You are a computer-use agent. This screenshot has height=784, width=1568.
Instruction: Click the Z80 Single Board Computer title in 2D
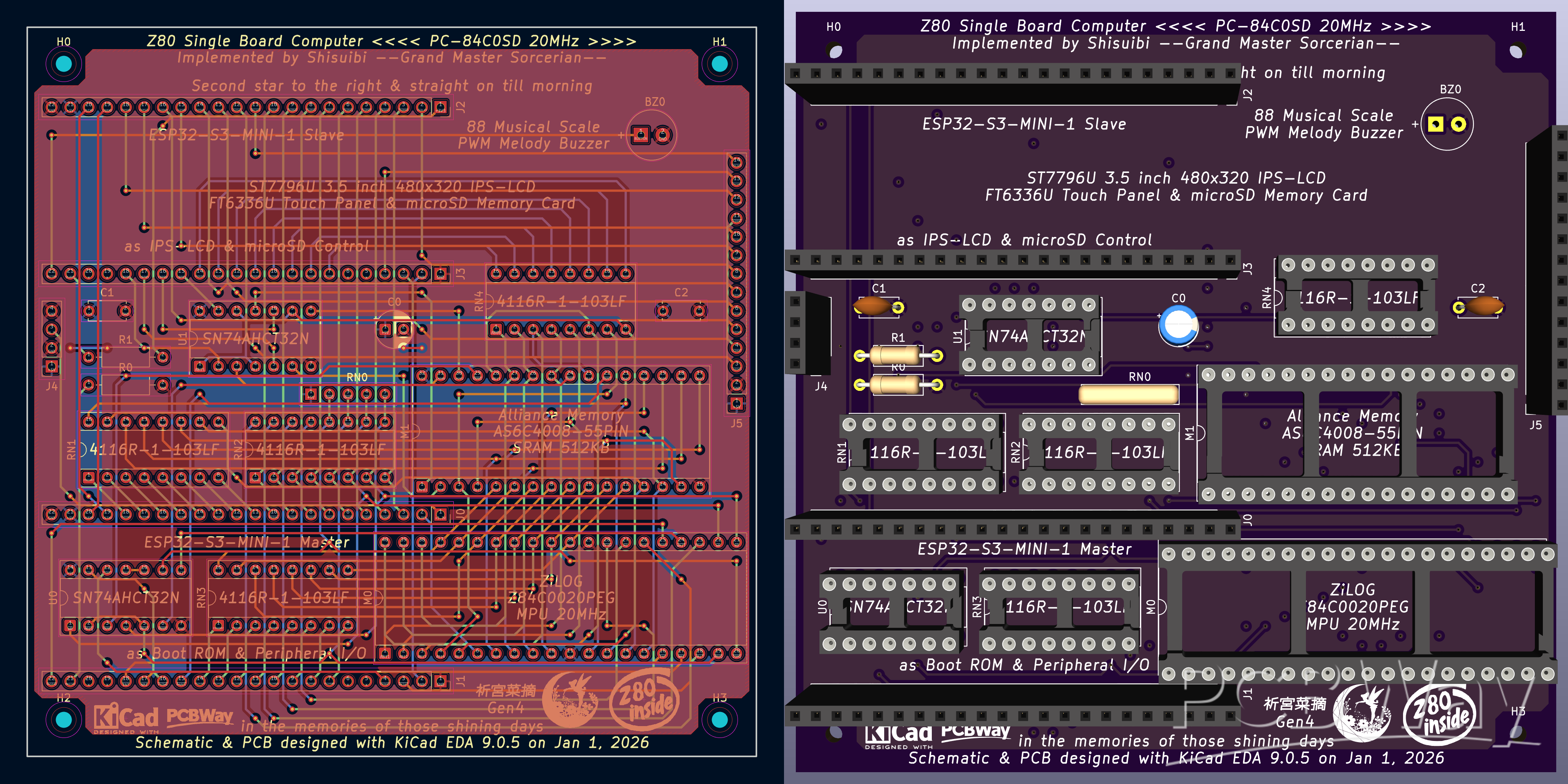tap(391, 42)
